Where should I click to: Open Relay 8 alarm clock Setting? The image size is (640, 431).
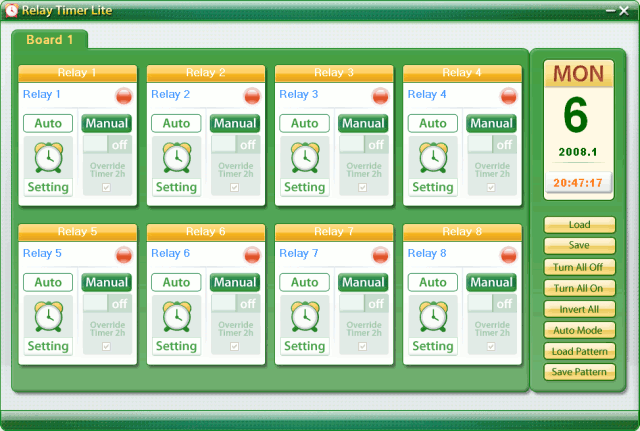click(433, 326)
